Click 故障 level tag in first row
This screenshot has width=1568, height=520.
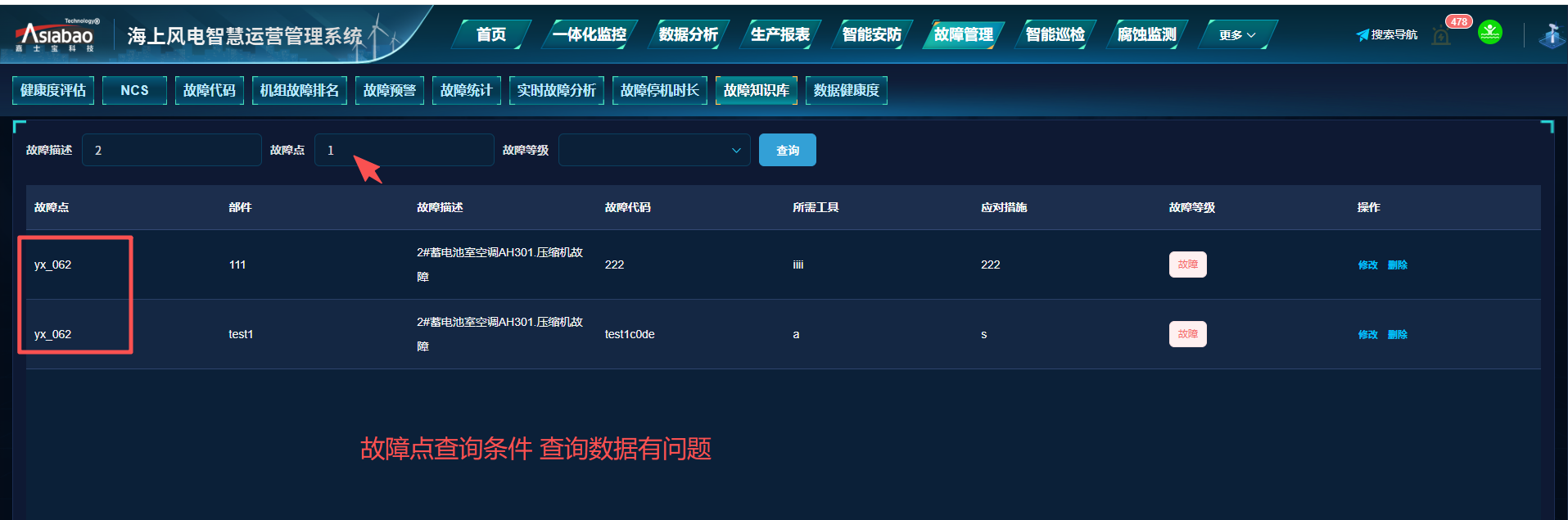tap(1187, 265)
